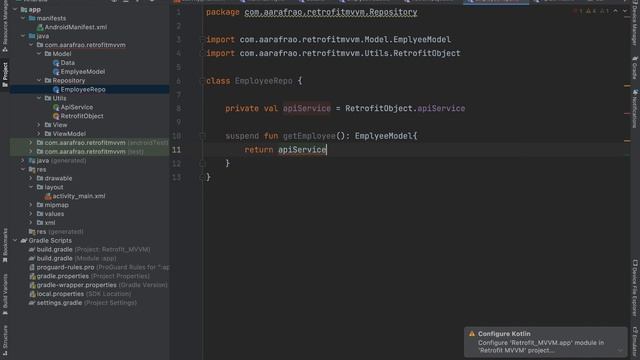Viewport: 640px width, 360px height.
Task: Collapse the java source folder
Action: 23,36
